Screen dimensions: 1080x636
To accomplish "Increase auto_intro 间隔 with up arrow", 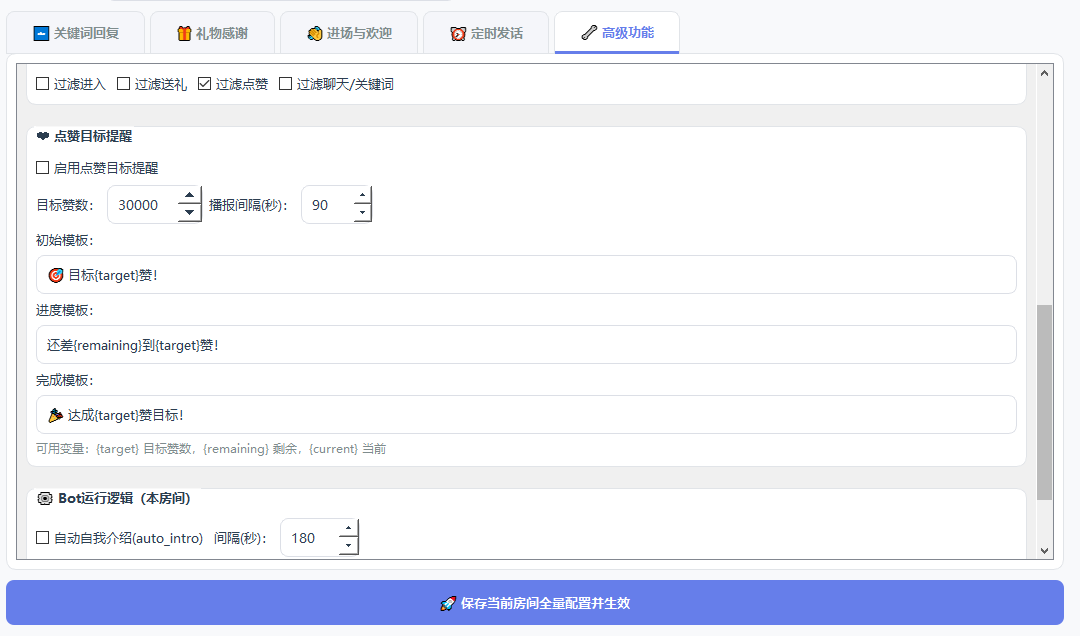I will pos(347,530).
